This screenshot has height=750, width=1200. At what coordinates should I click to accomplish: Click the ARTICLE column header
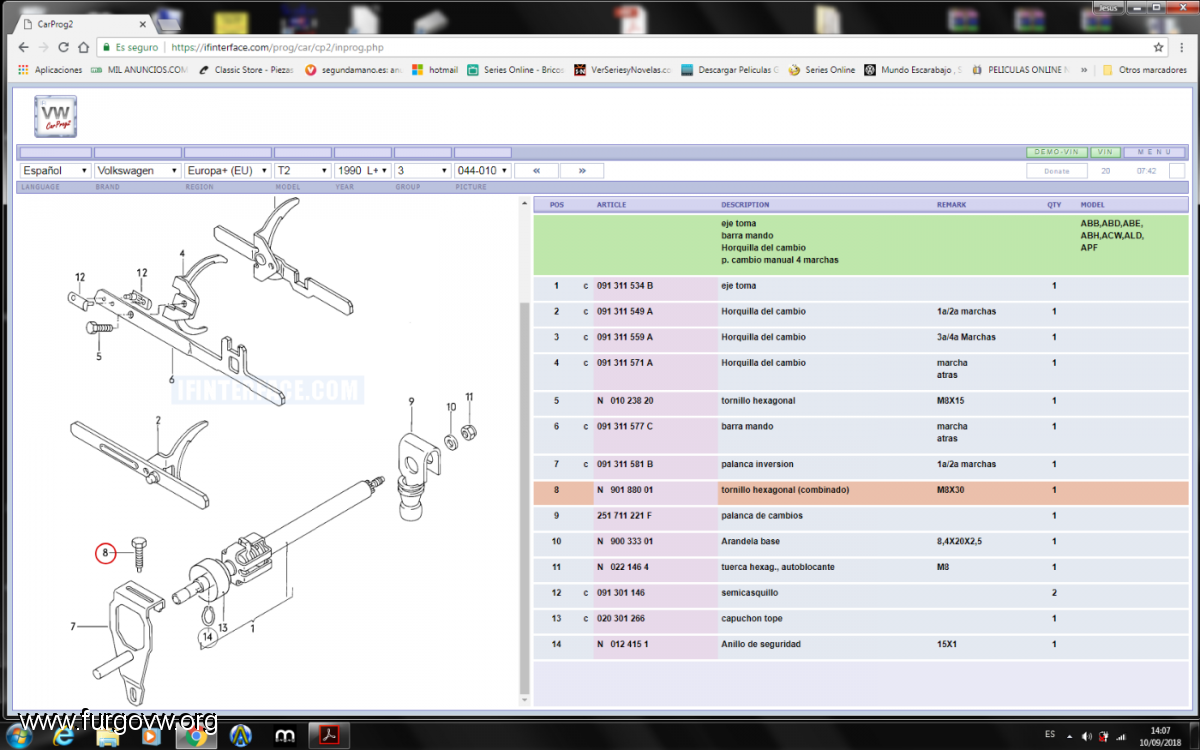point(611,205)
